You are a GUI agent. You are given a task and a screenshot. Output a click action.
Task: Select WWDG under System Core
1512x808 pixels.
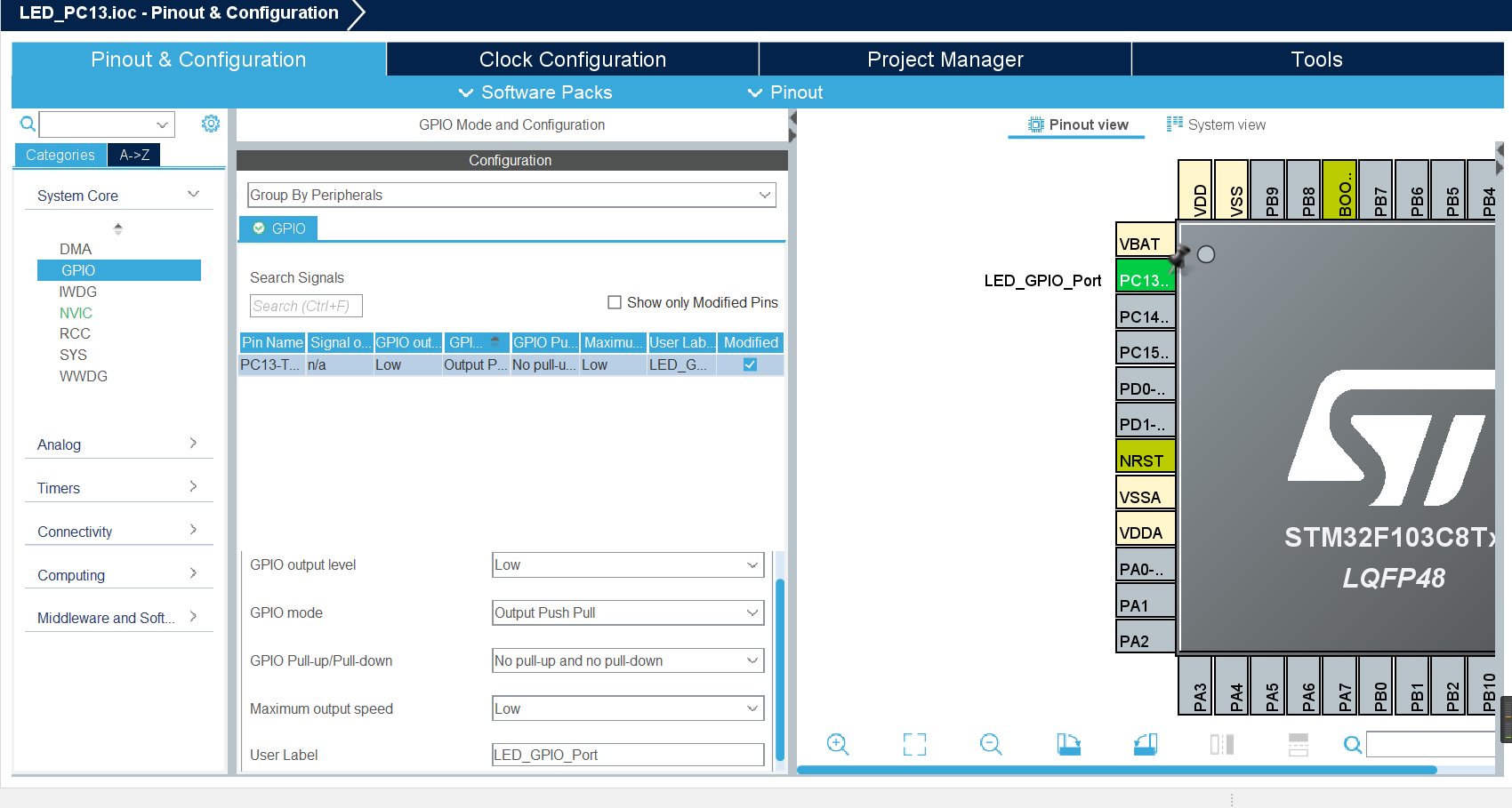click(x=84, y=376)
